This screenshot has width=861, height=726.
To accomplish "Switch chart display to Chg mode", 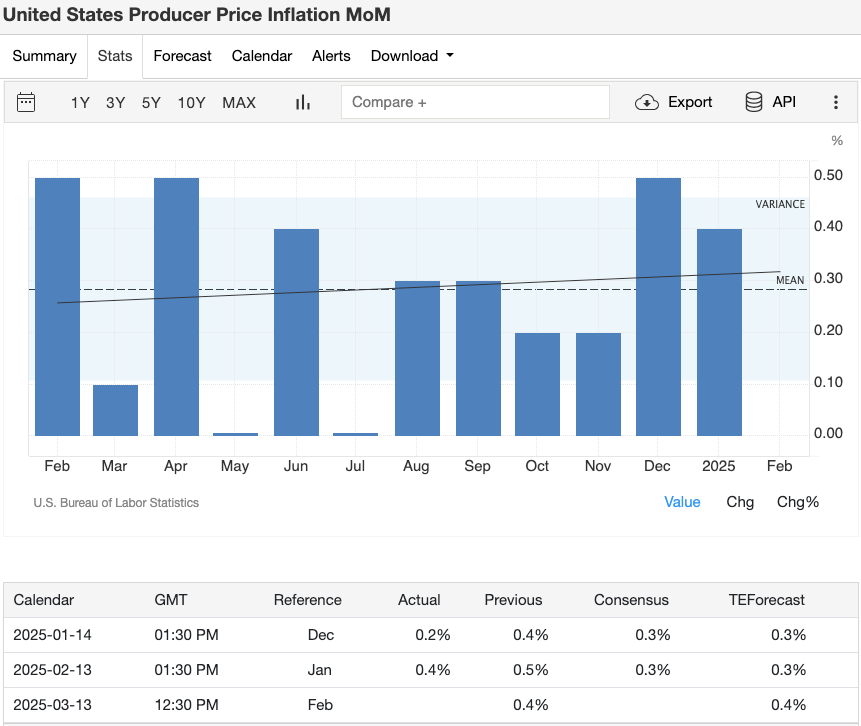I will pyautogui.click(x=740, y=502).
